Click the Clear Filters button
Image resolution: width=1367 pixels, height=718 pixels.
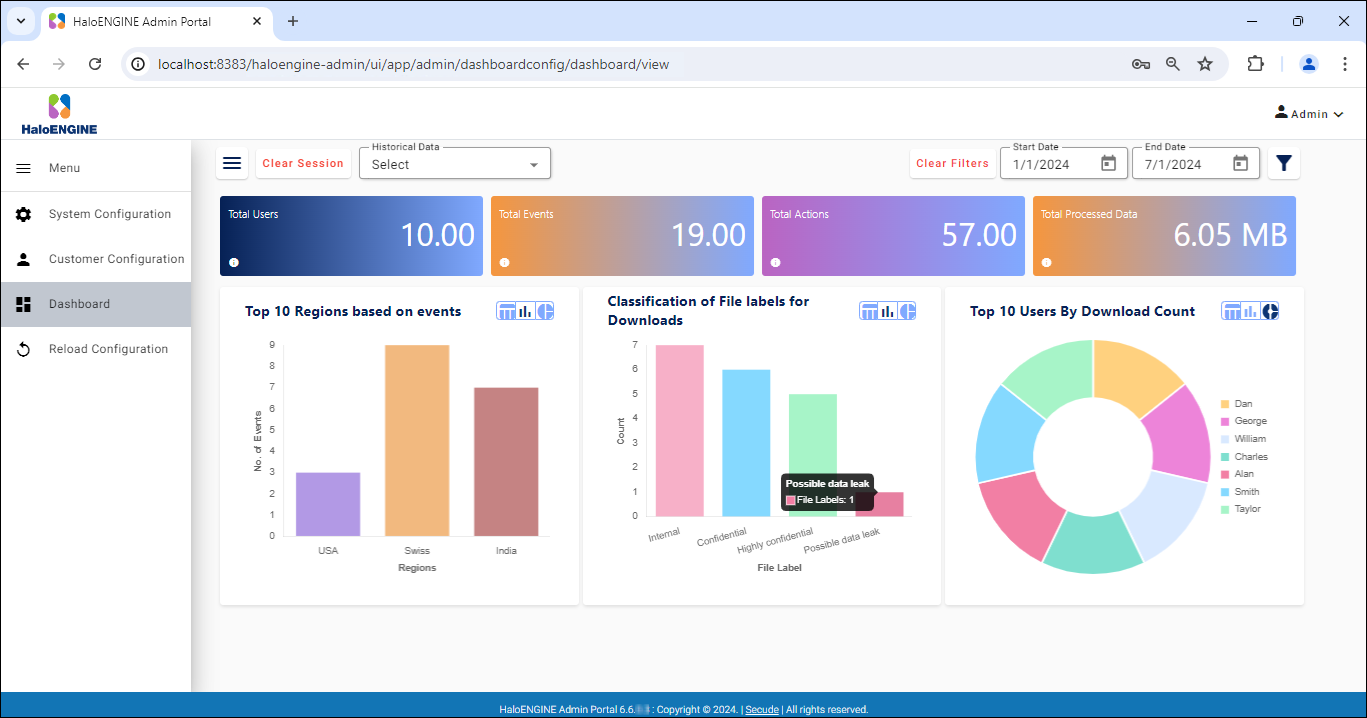pyautogui.click(x=952, y=163)
